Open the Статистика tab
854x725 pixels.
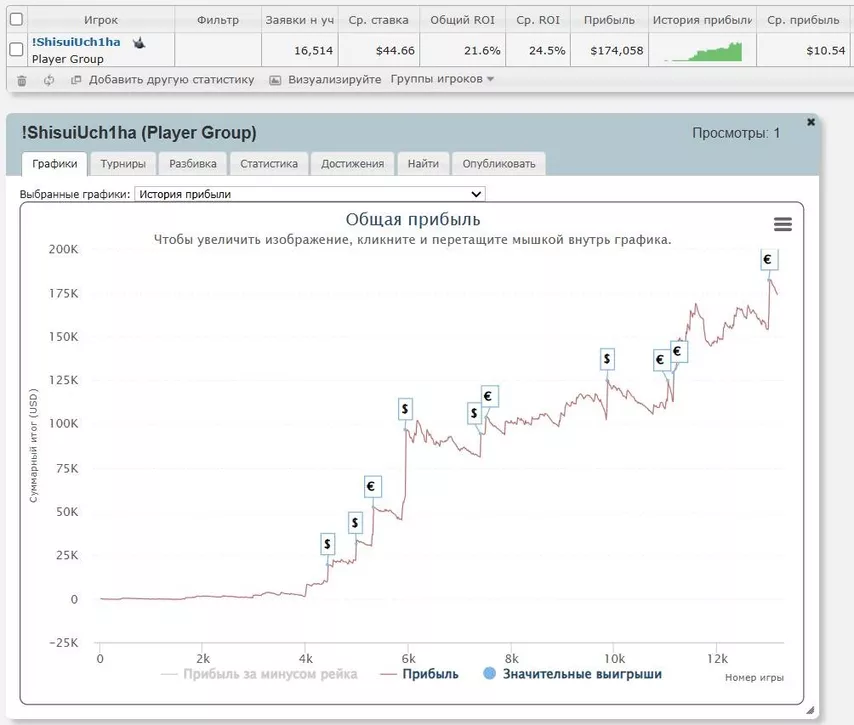(x=269, y=164)
